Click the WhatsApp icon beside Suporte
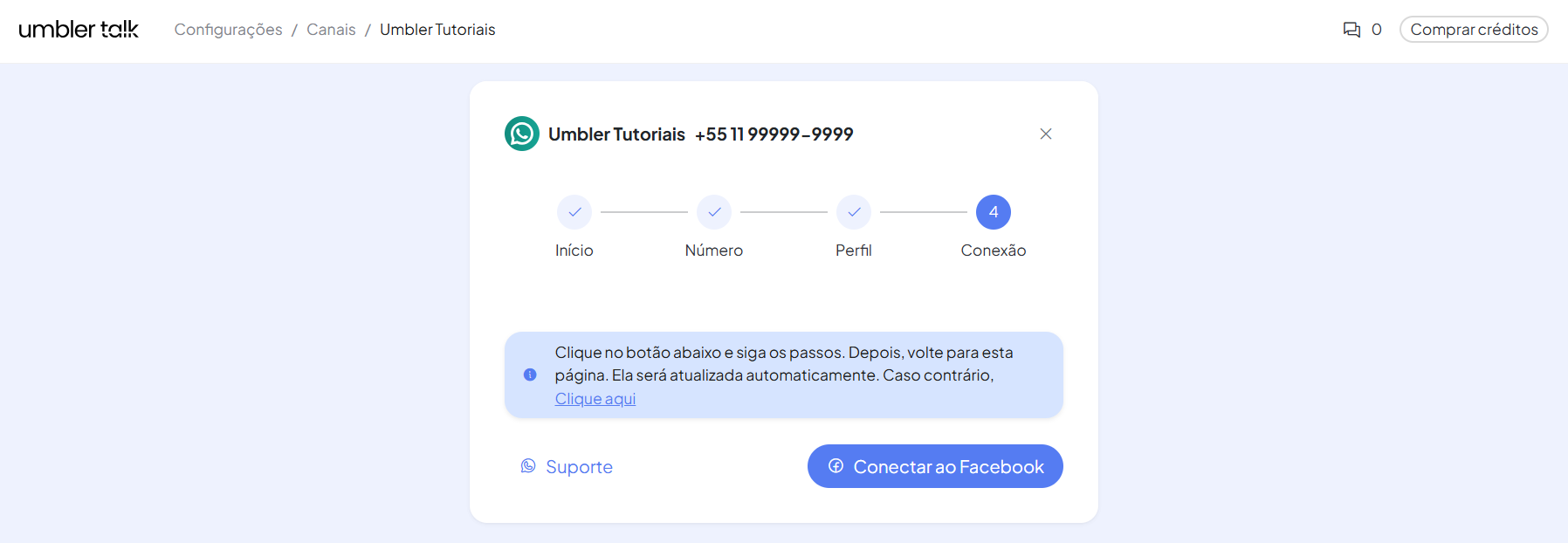This screenshot has width=1568, height=543. tap(528, 466)
